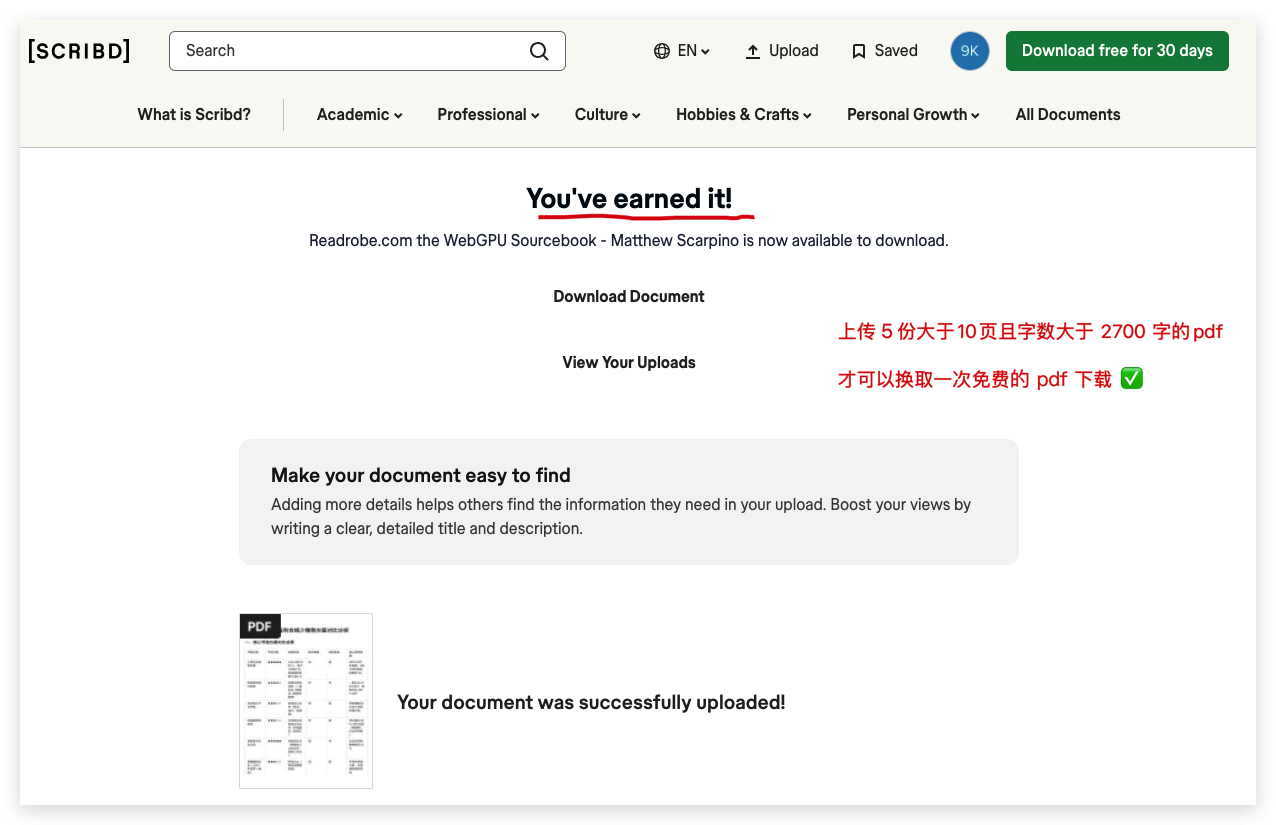
Task: Click 'Adding more details helps others' description text
Action: tap(621, 517)
